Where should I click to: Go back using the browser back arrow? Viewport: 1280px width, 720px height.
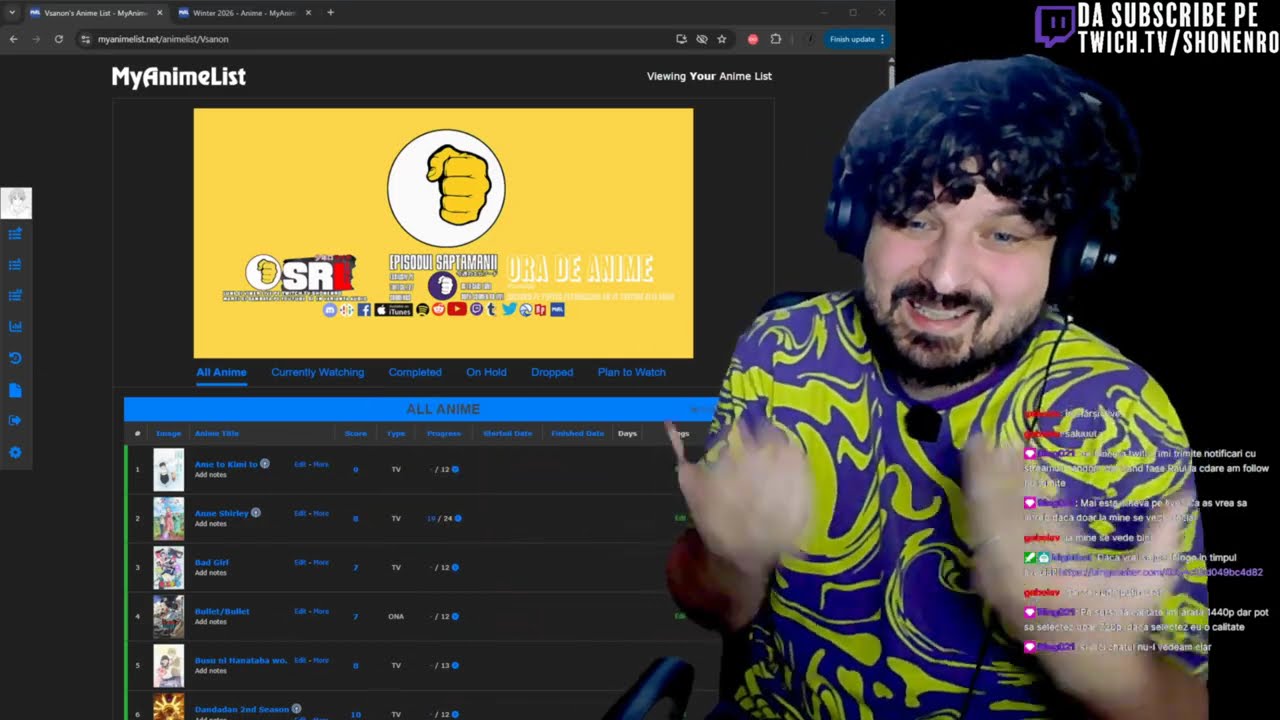(x=14, y=39)
